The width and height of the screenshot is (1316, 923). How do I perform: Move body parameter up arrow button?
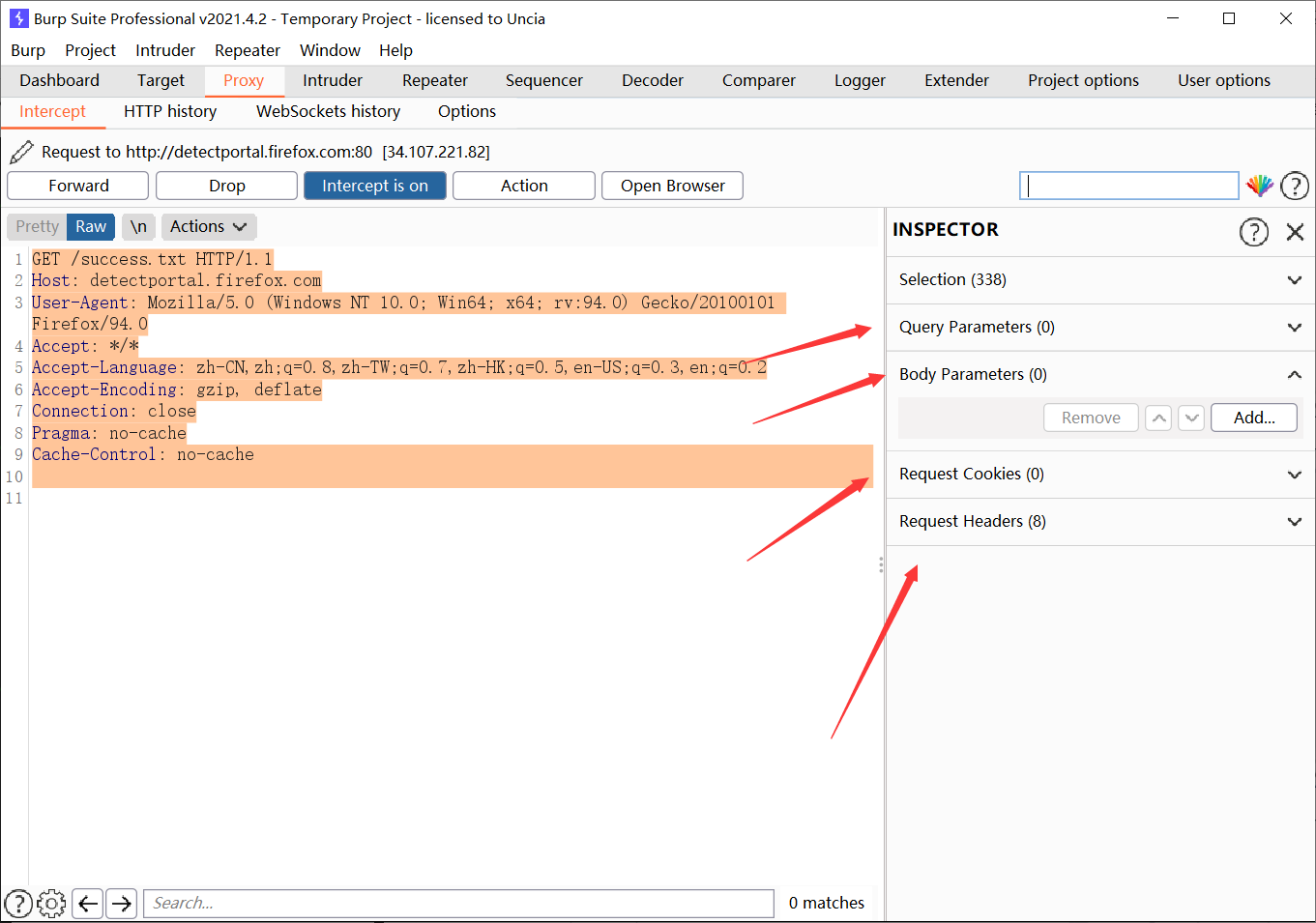(1158, 418)
